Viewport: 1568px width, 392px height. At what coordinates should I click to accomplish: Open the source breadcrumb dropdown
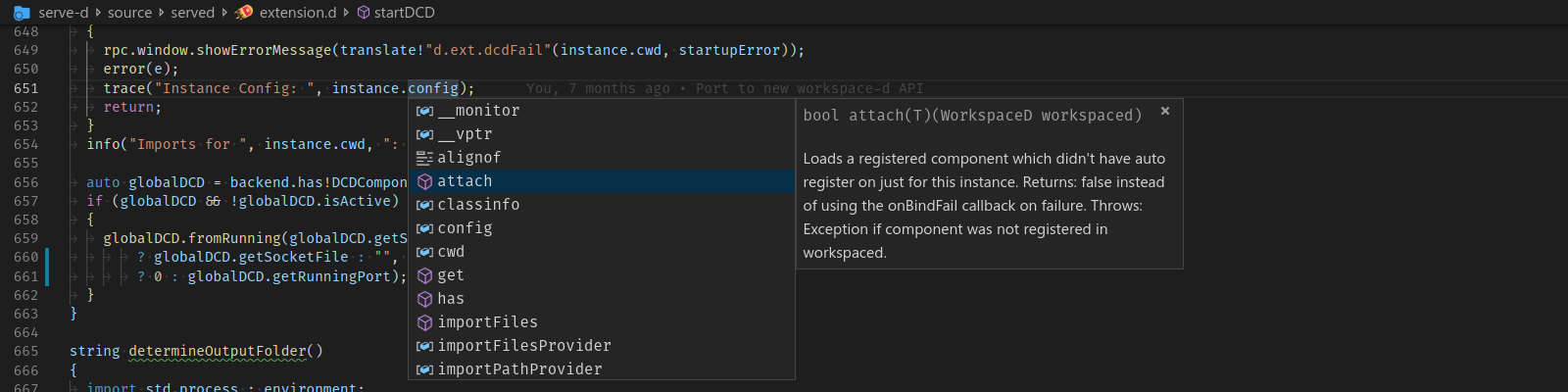129,13
